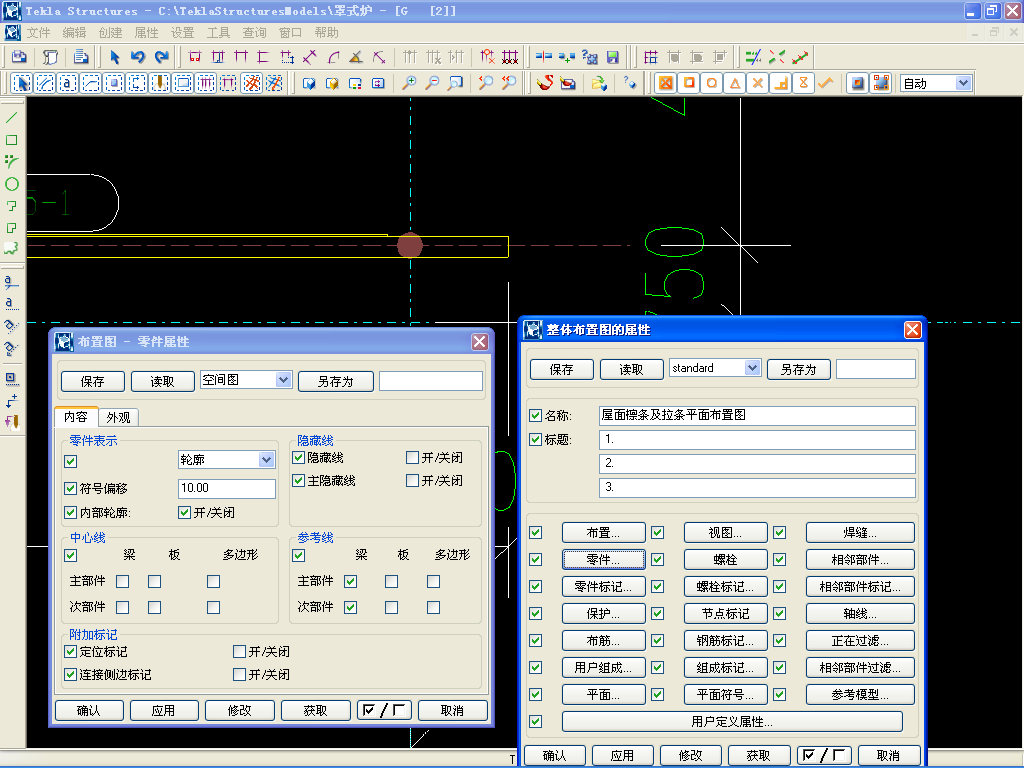Click 应用 in the part properties dialog

163,711
